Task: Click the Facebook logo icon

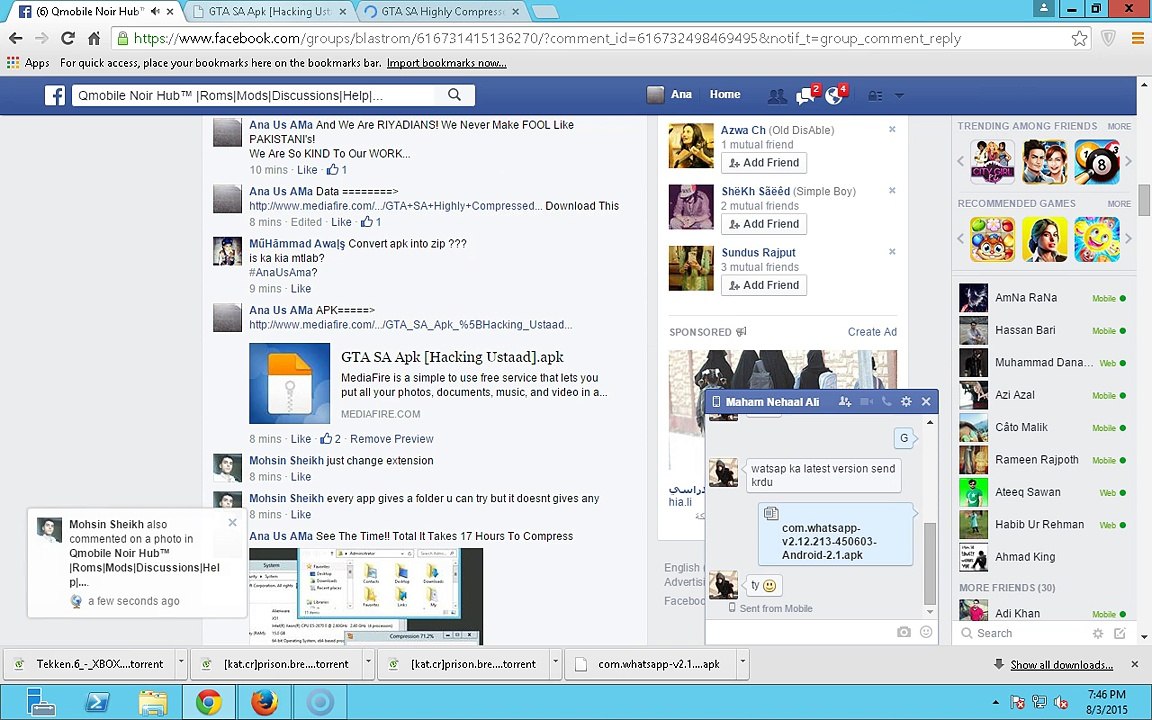Action: 54,96
